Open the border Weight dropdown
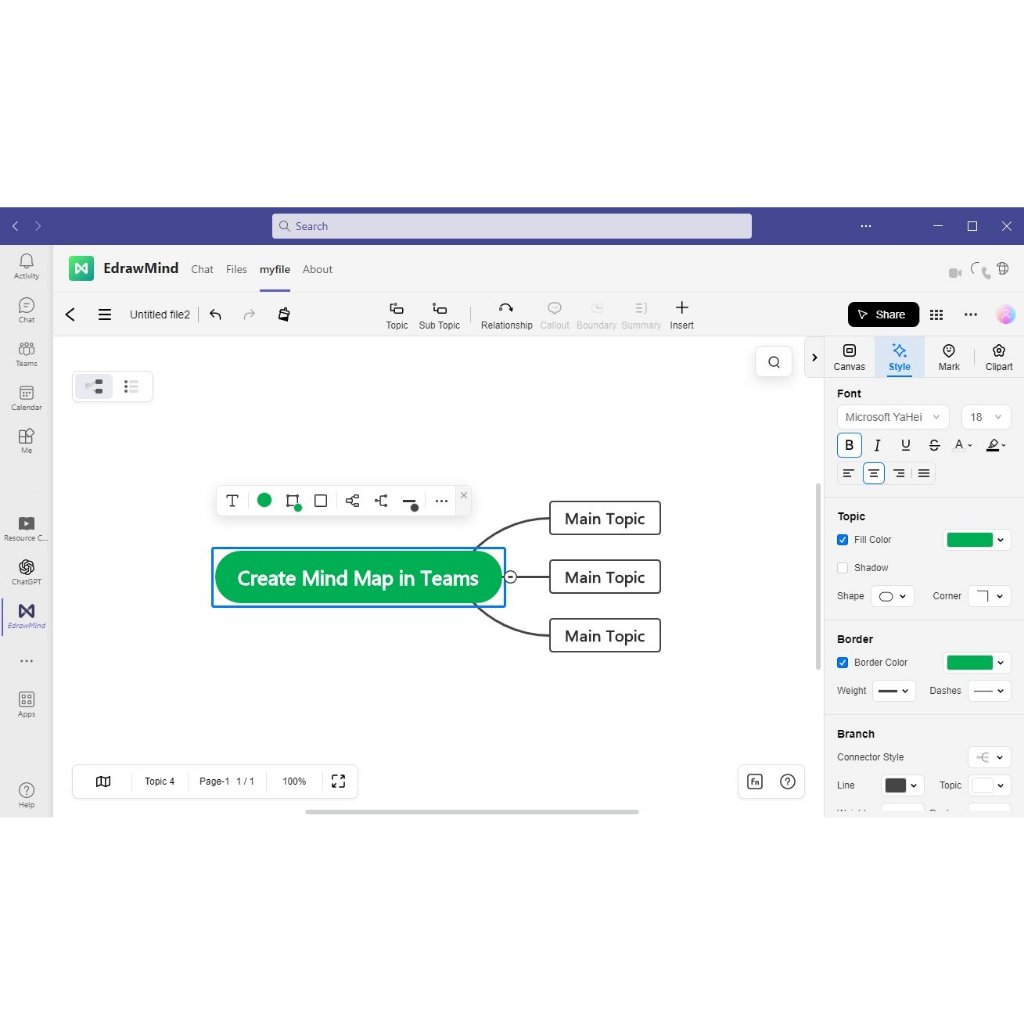Viewport: 1024px width, 1024px height. click(x=894, y=691)
